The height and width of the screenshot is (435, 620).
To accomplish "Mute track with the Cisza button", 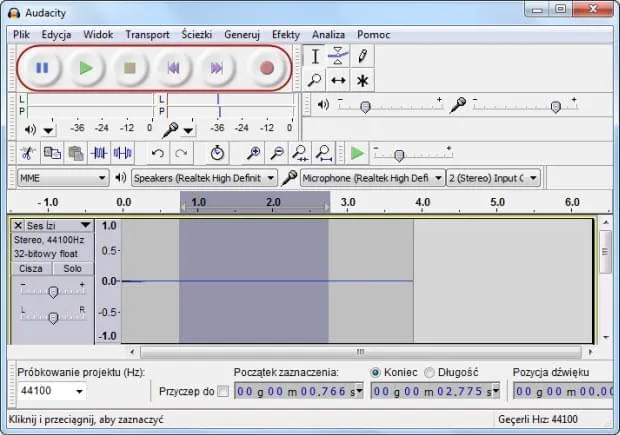I will coord(31,269).
